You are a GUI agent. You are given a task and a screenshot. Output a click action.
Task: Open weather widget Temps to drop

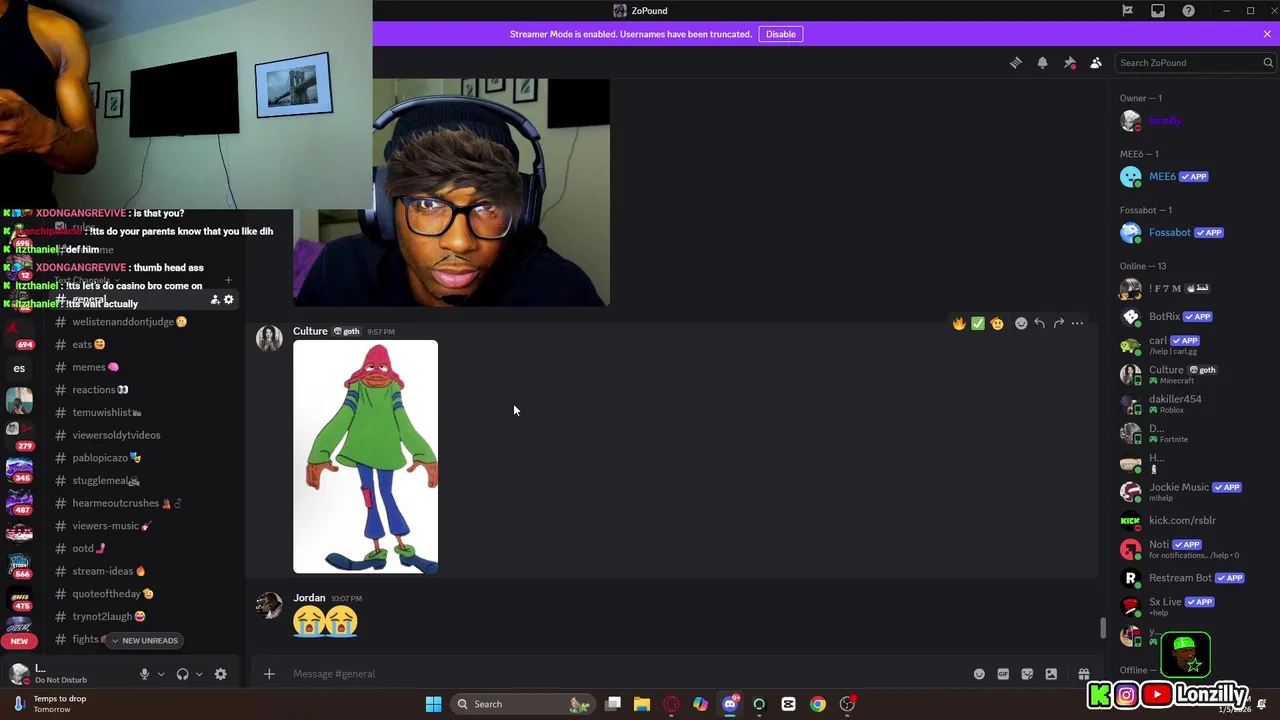tap(50, 704)
